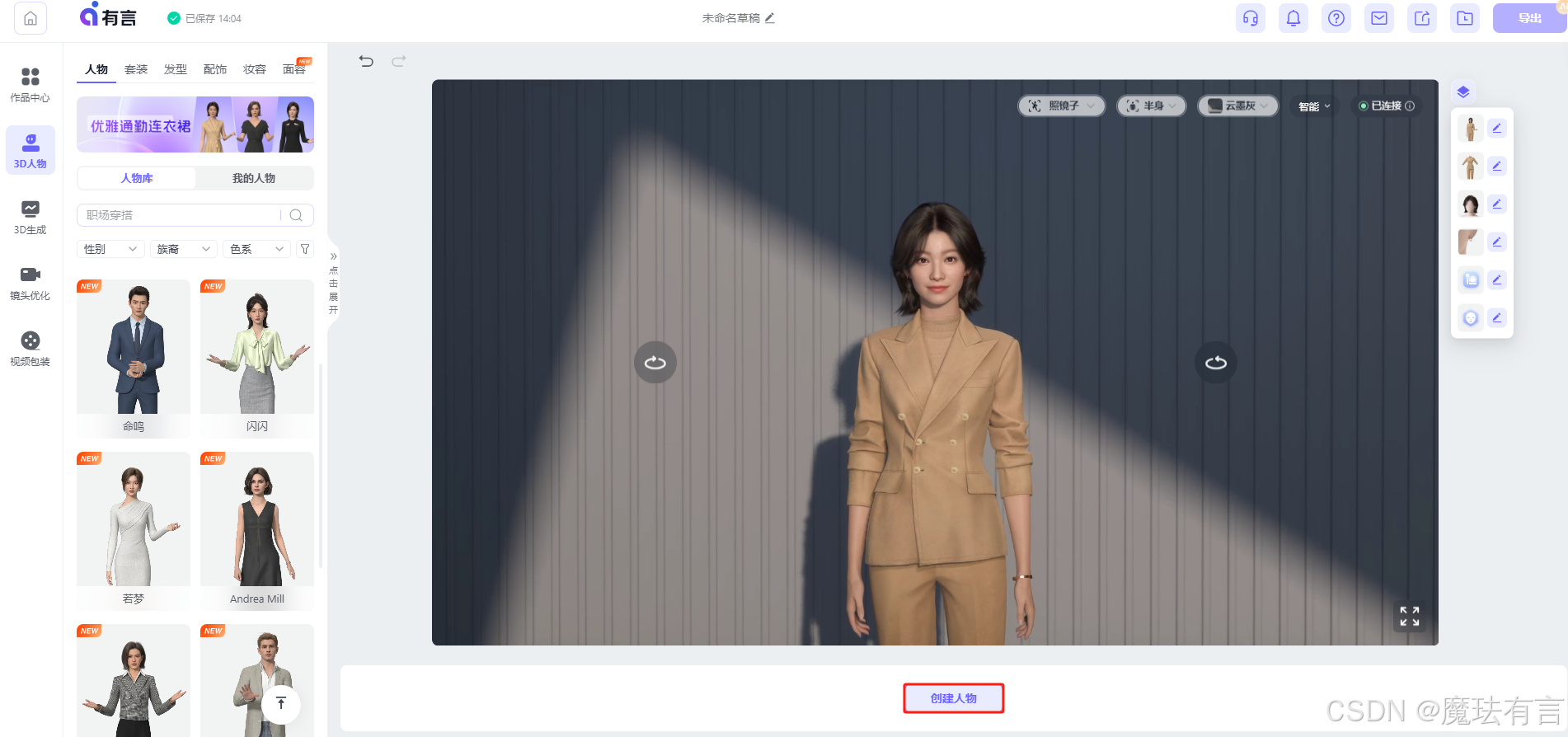Open notifications bell

[1293, 18]
